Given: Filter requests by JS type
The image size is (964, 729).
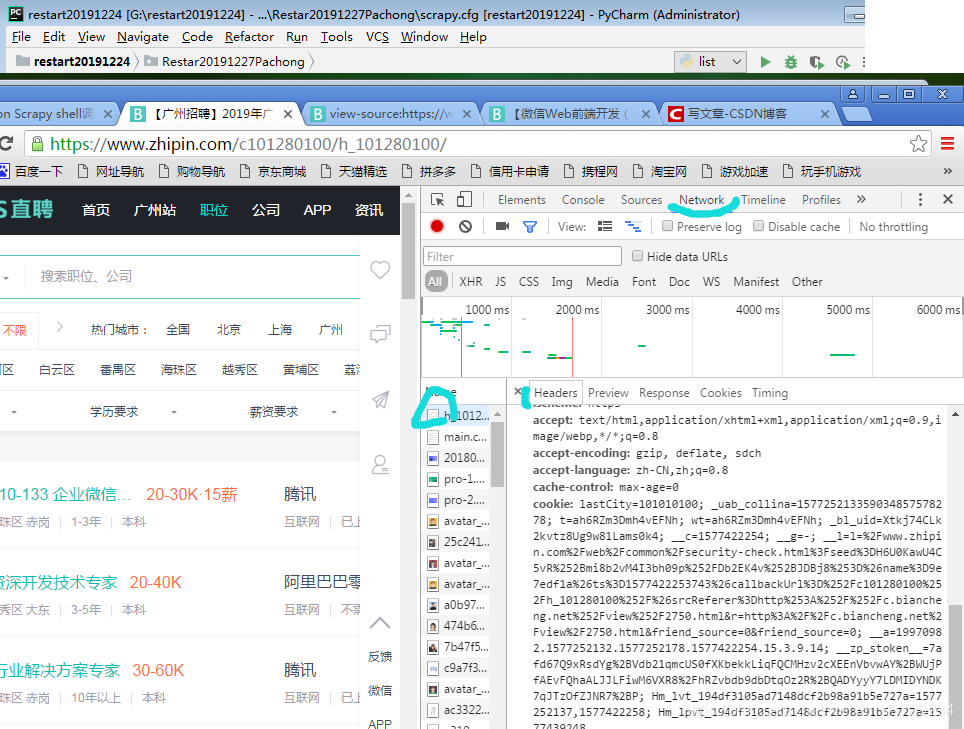Looking at the screenshot, I should [500, 282].
